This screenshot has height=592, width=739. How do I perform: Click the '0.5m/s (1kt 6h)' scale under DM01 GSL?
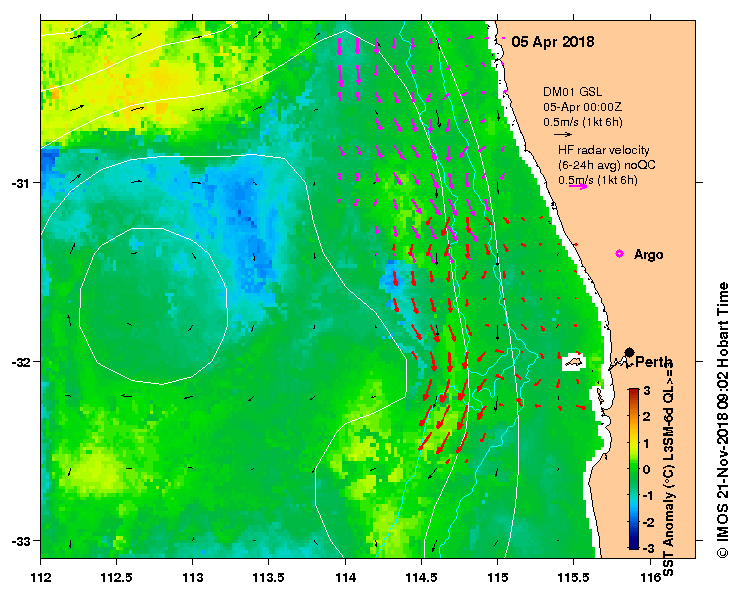(x=583, y=122)
